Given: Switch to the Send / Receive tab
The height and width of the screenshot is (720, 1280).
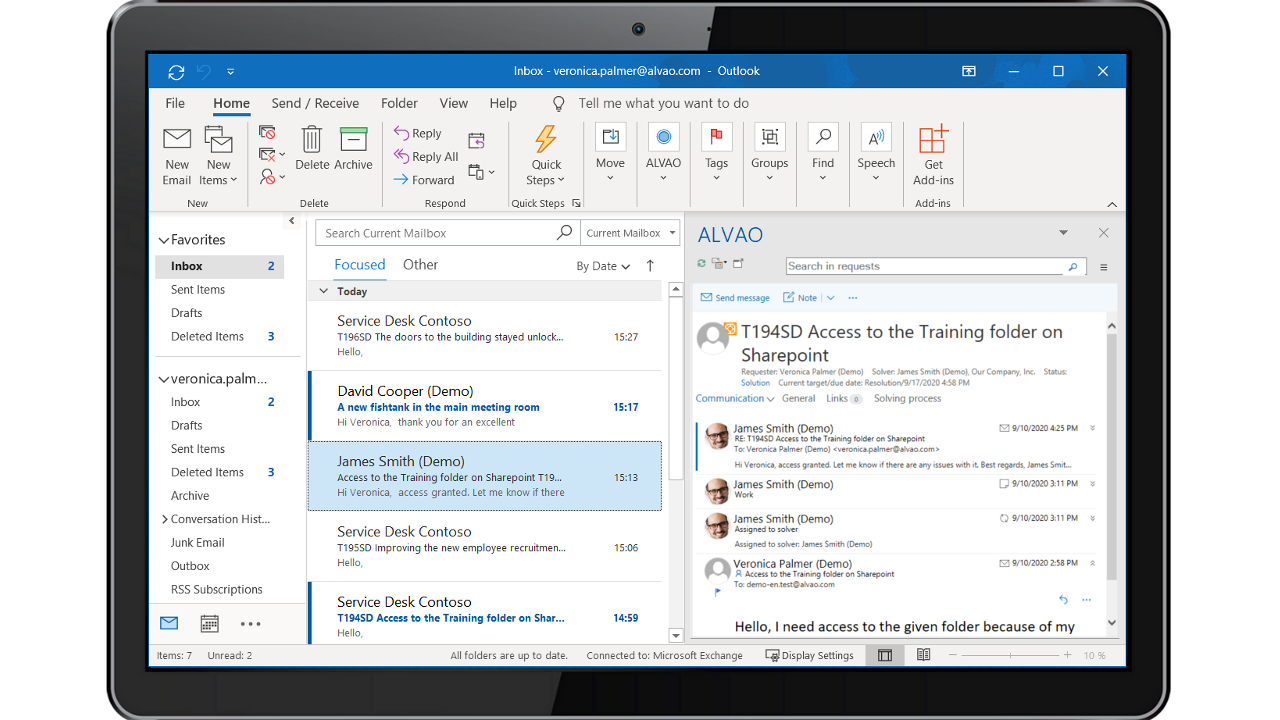Looking at the screenshot, I should pyautogui.click(x=315, y=103).
